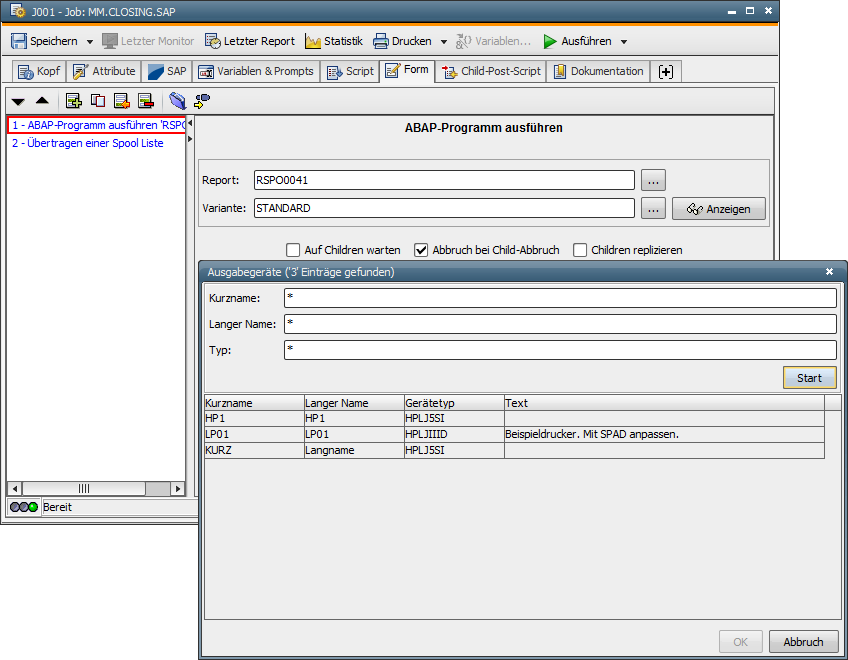Browse reports with the Report ellipsis button
Image resolution: width=848 pixels, height=660 pixels.
[655, 180]
